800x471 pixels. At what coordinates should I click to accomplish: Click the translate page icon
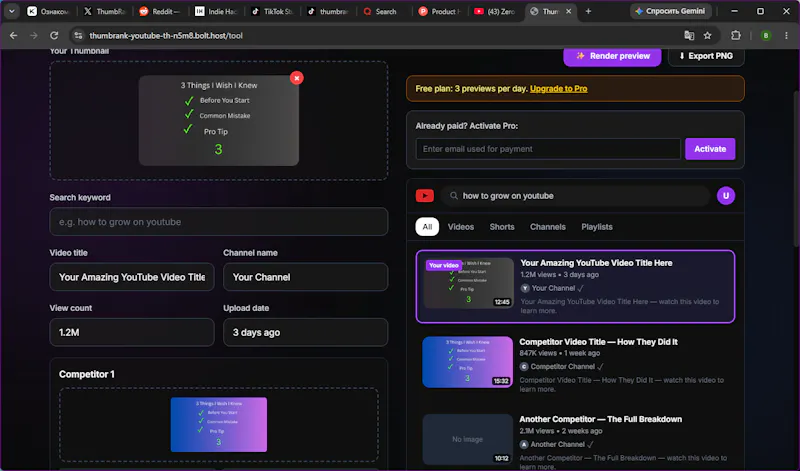(689, 35)
